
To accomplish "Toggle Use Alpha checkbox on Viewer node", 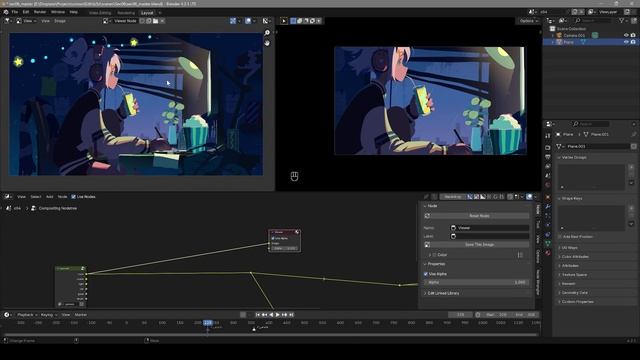I will tap(273, 238).
